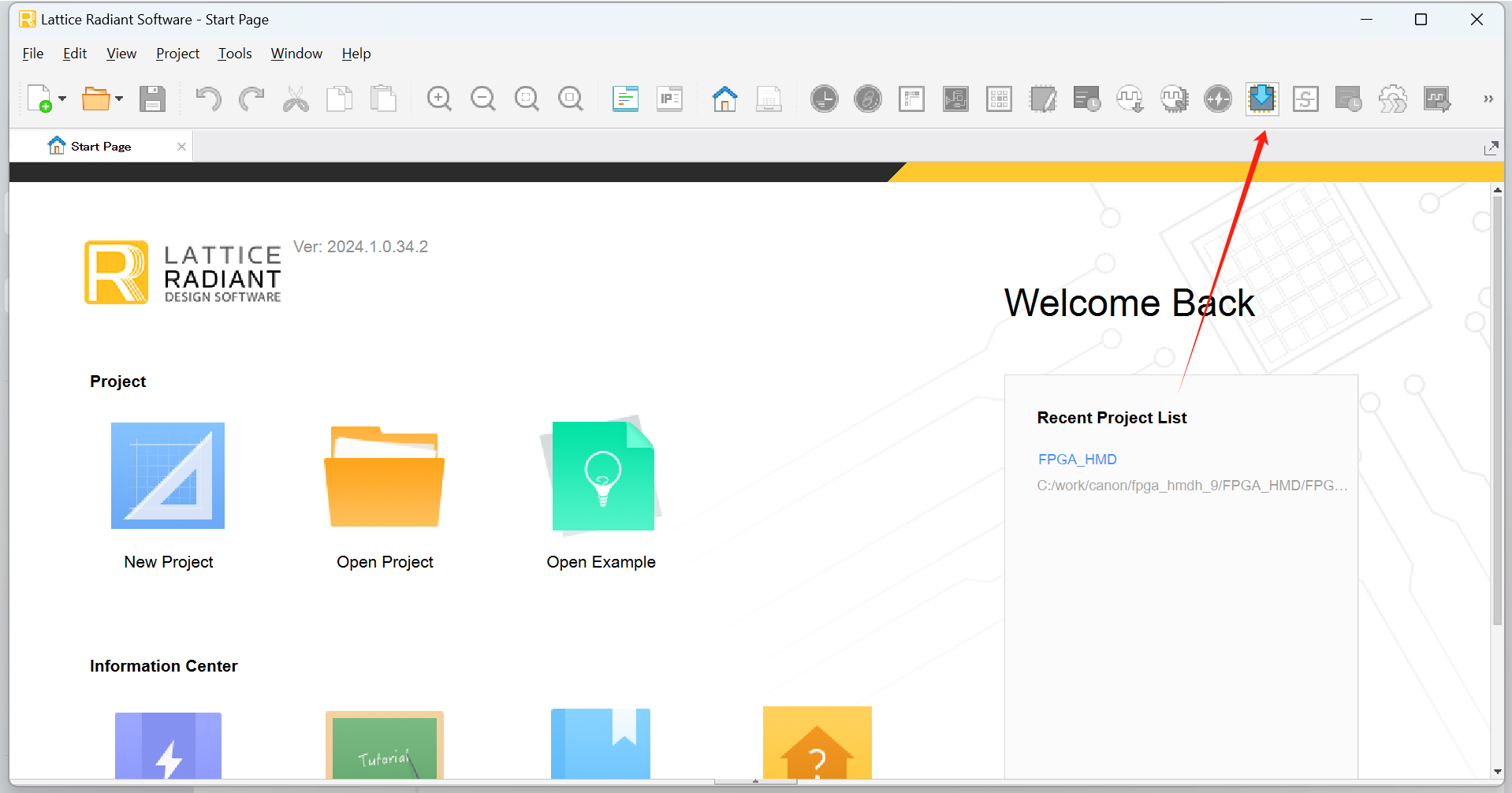
Task: Click the Open folder toolbar icon
Action: 96,99
